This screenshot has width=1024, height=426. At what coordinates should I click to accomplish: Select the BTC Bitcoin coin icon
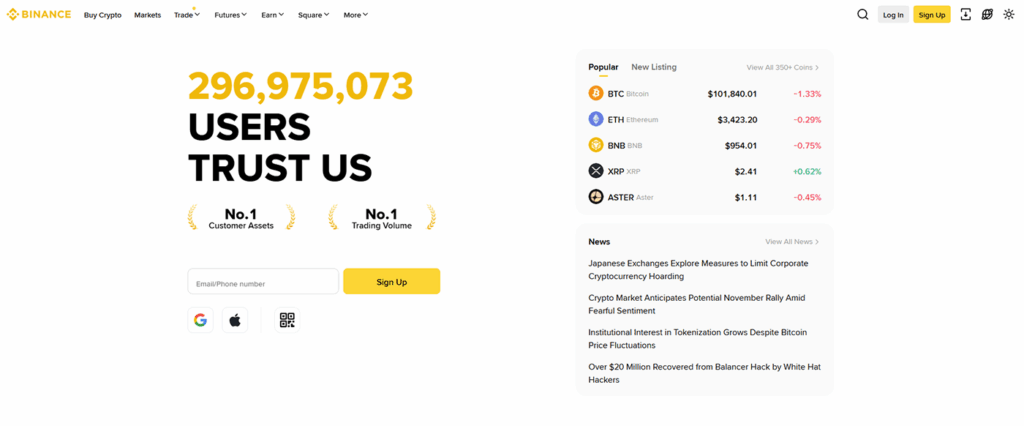[x=596, y=93]
